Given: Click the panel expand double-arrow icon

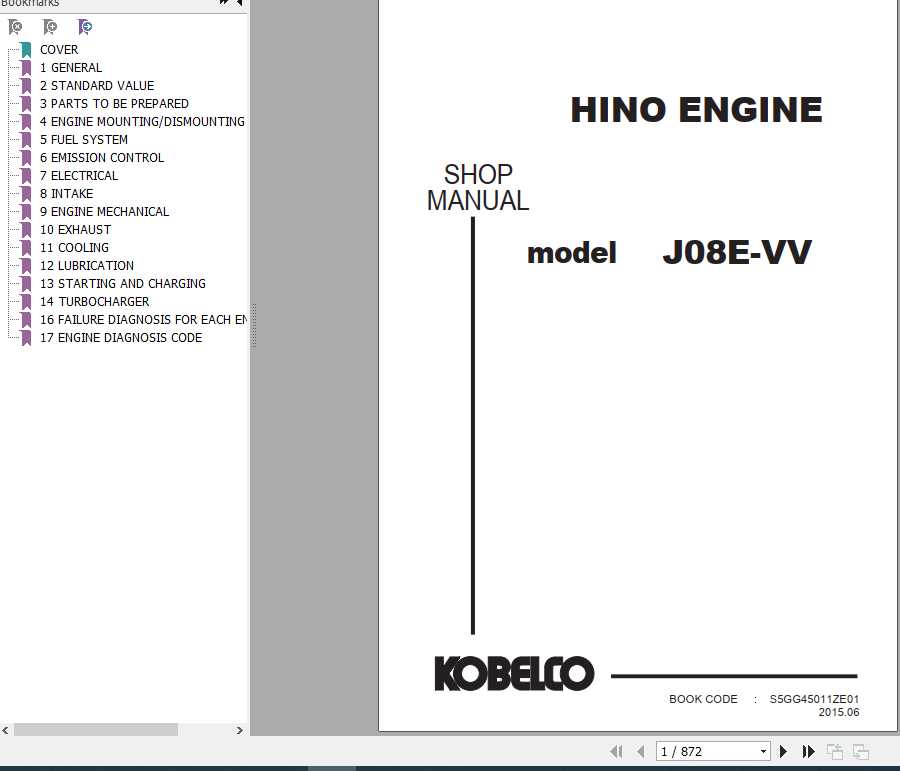Looking at the screenshot, I should [224, 2].
